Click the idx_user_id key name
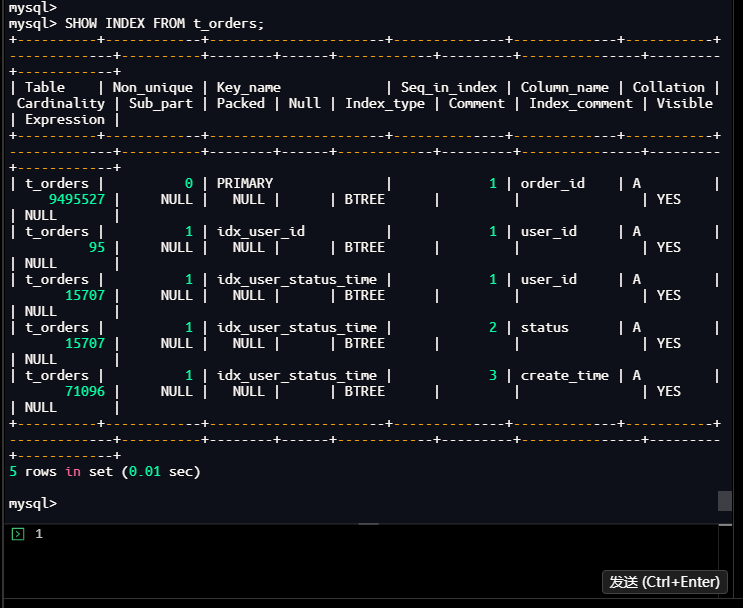This screenshot has height=608, width=743. coord(261,231)
